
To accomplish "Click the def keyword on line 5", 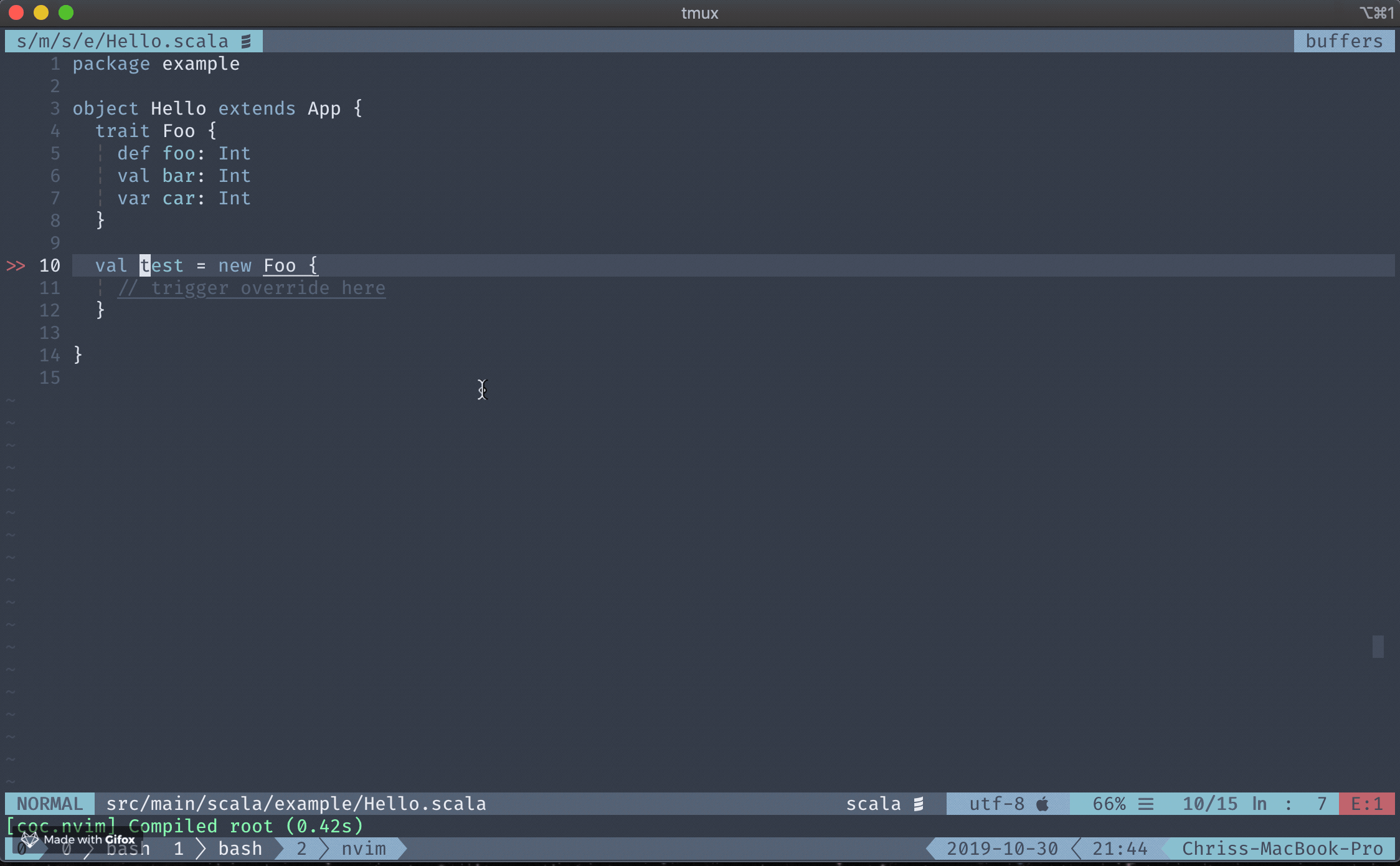I will click(134, 153).
